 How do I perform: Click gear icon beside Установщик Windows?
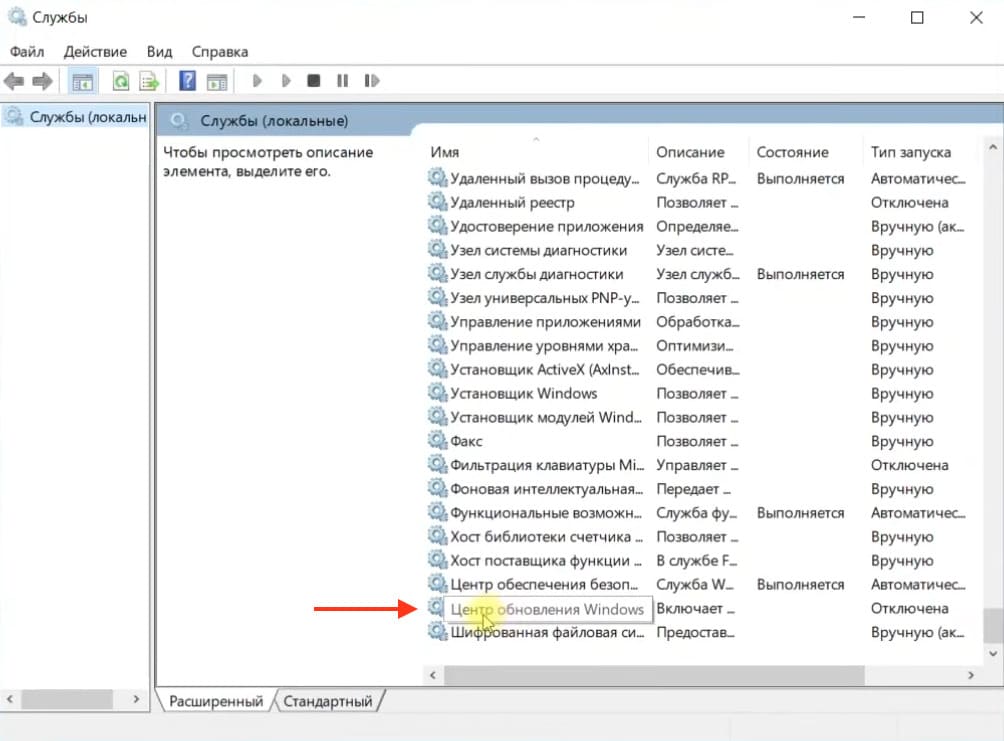point(437,392)
